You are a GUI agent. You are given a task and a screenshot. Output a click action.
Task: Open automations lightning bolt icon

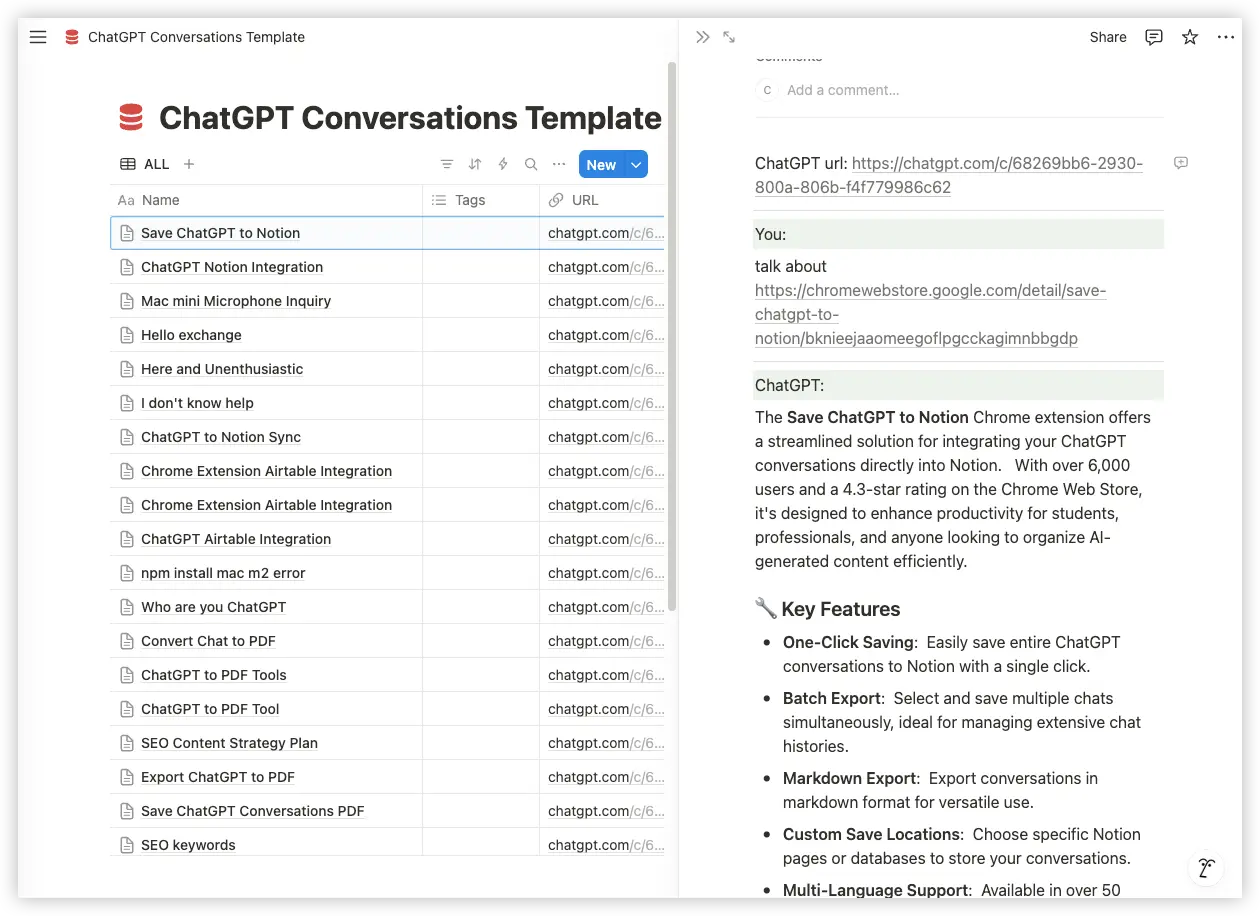tap(503, 165)
